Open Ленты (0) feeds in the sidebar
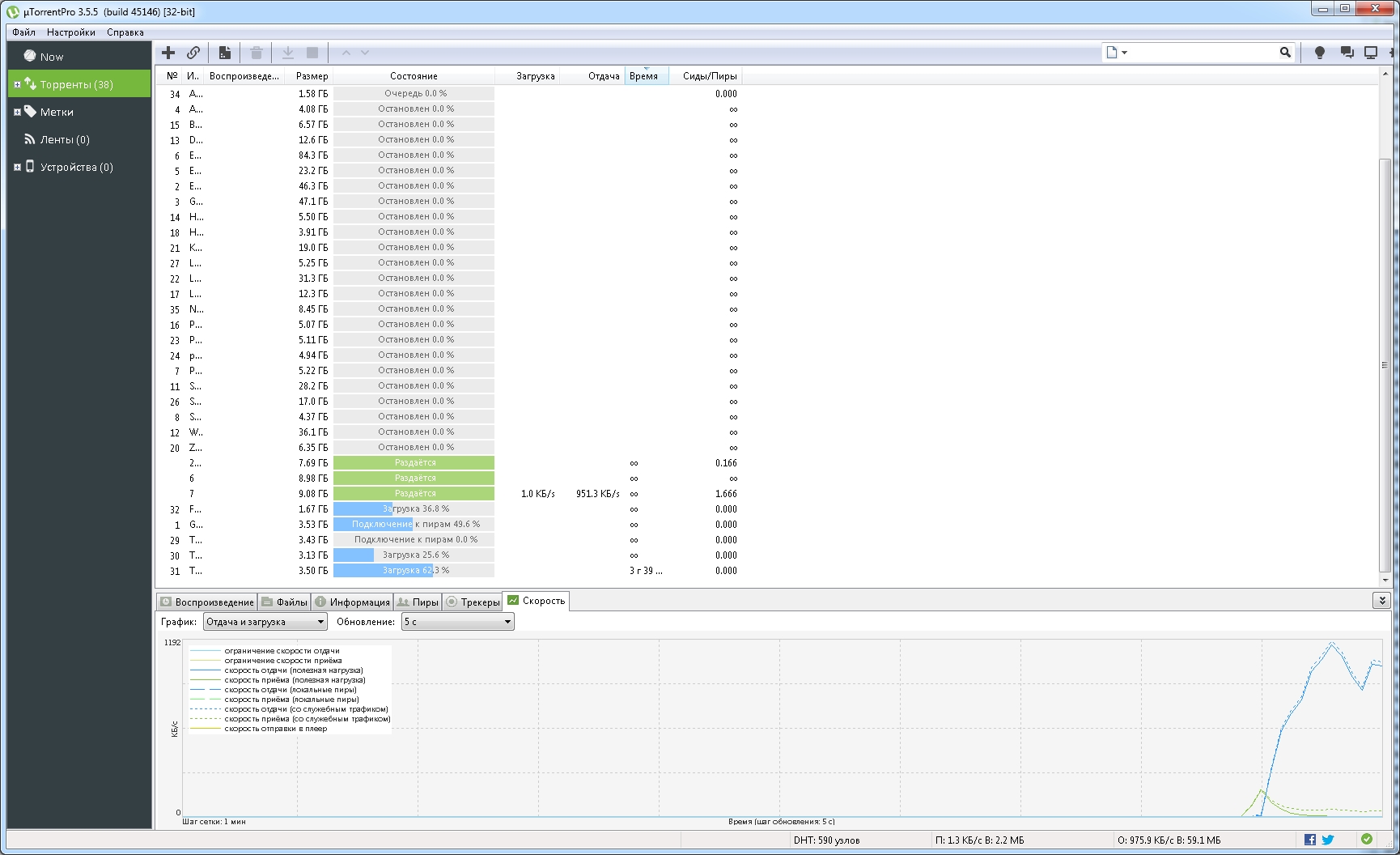This screenshot has height=855, width=1400. (x=79, y=139)
